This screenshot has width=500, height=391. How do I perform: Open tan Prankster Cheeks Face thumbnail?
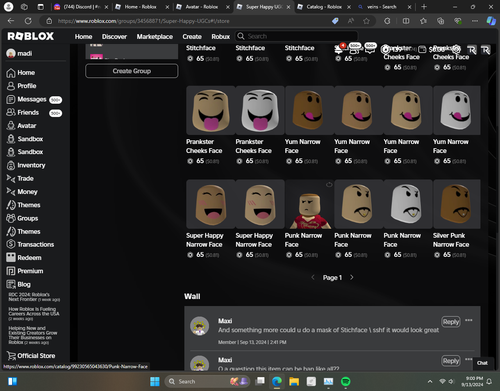(x=211, y=110)
